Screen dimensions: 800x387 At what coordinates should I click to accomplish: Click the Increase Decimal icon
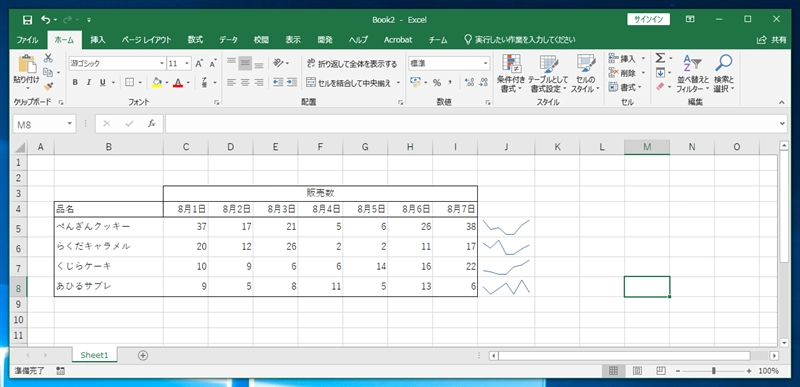click(x=470, y=82)
